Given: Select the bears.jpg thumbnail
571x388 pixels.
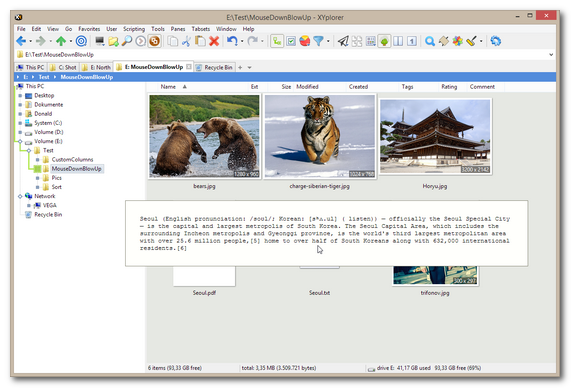Looking at the screenshot, I should click(x=204, y=136).
